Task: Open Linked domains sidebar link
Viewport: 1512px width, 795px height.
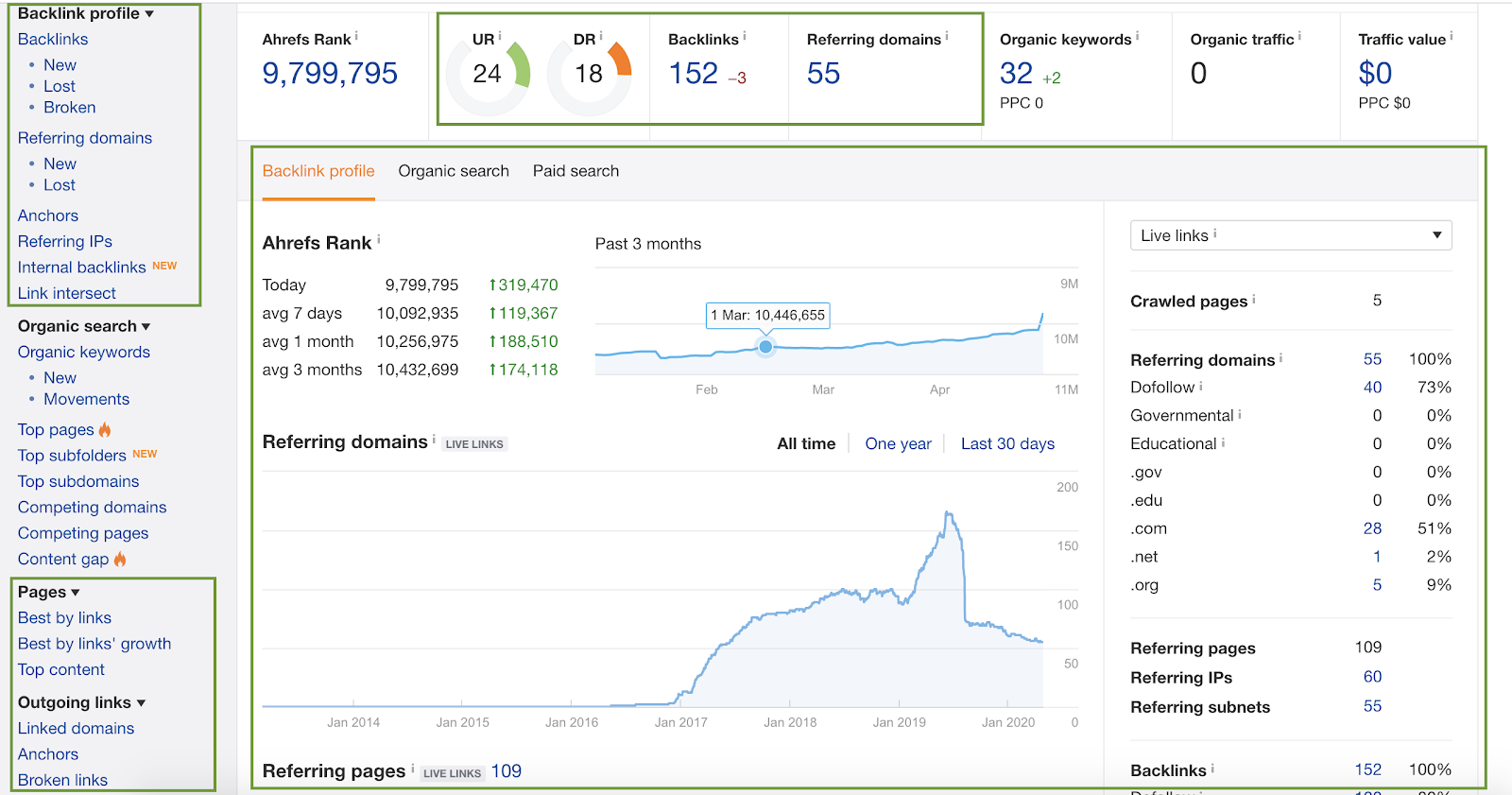Action: 76,729
